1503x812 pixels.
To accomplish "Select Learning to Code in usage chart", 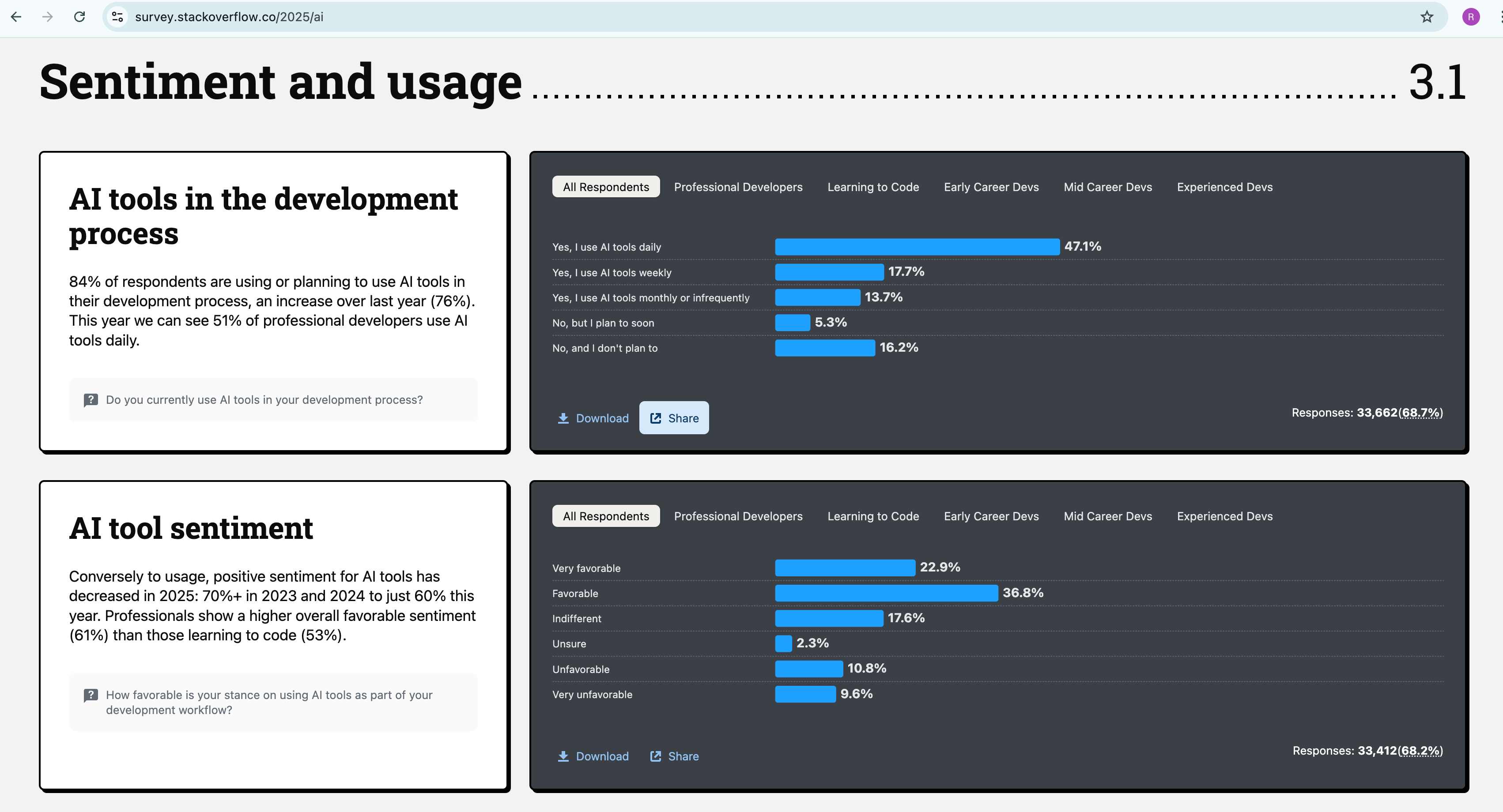I will click(873, 187).
